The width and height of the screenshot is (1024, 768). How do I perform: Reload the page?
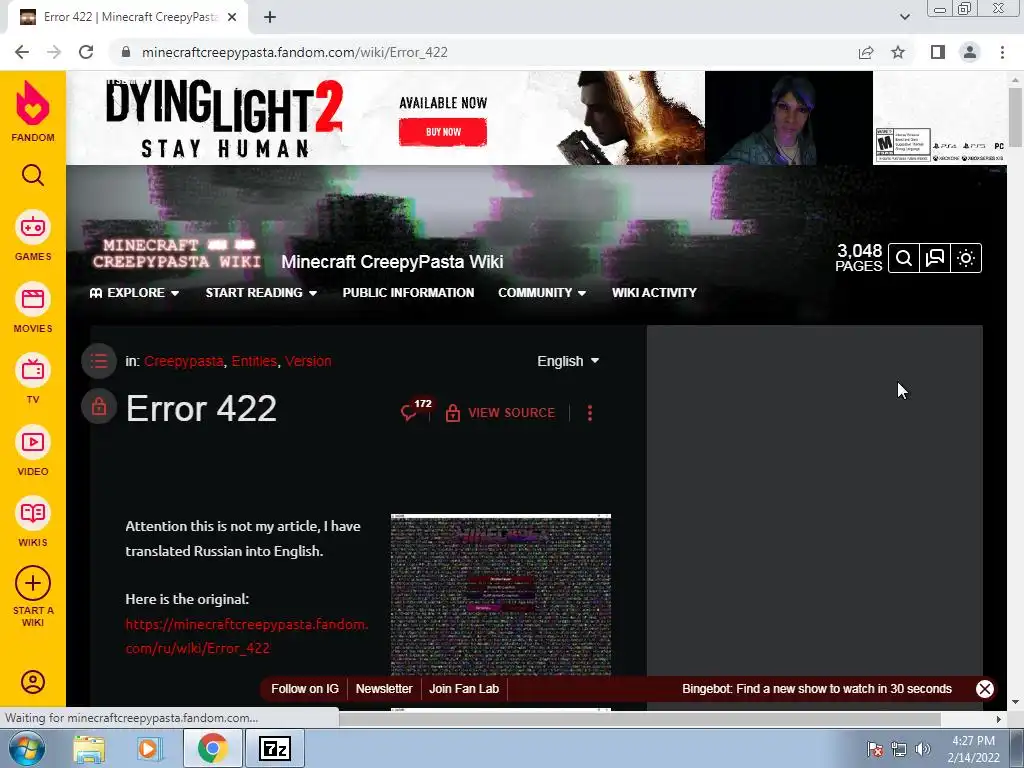coord(86,52)
